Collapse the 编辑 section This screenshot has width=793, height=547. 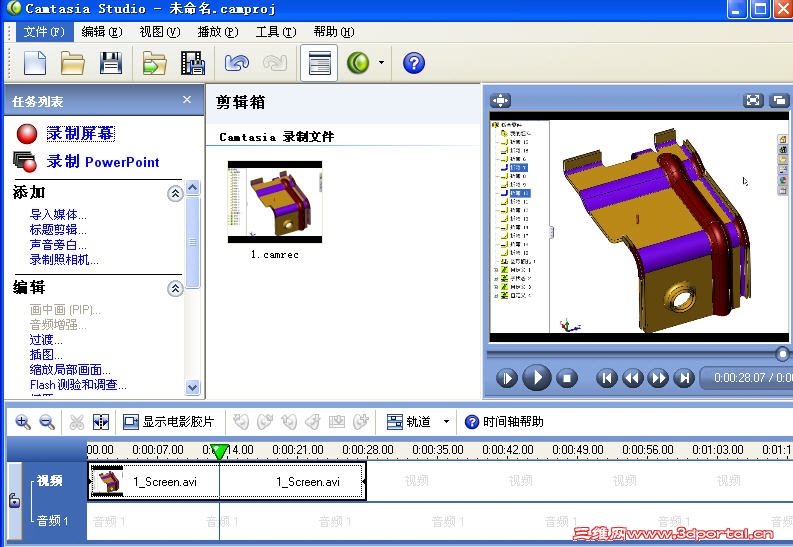point(175,289)
